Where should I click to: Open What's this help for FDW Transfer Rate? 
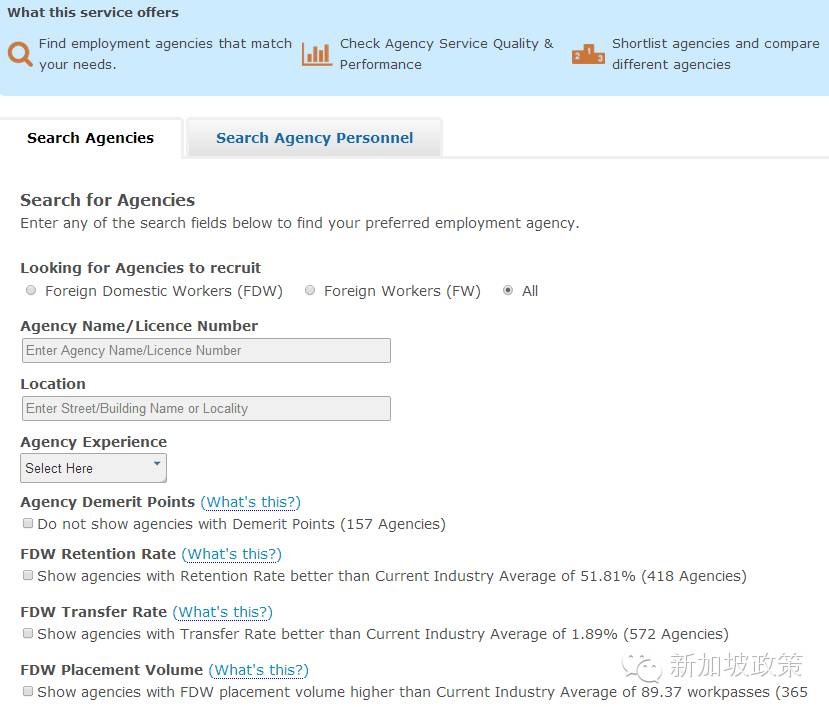click(222, 612)
